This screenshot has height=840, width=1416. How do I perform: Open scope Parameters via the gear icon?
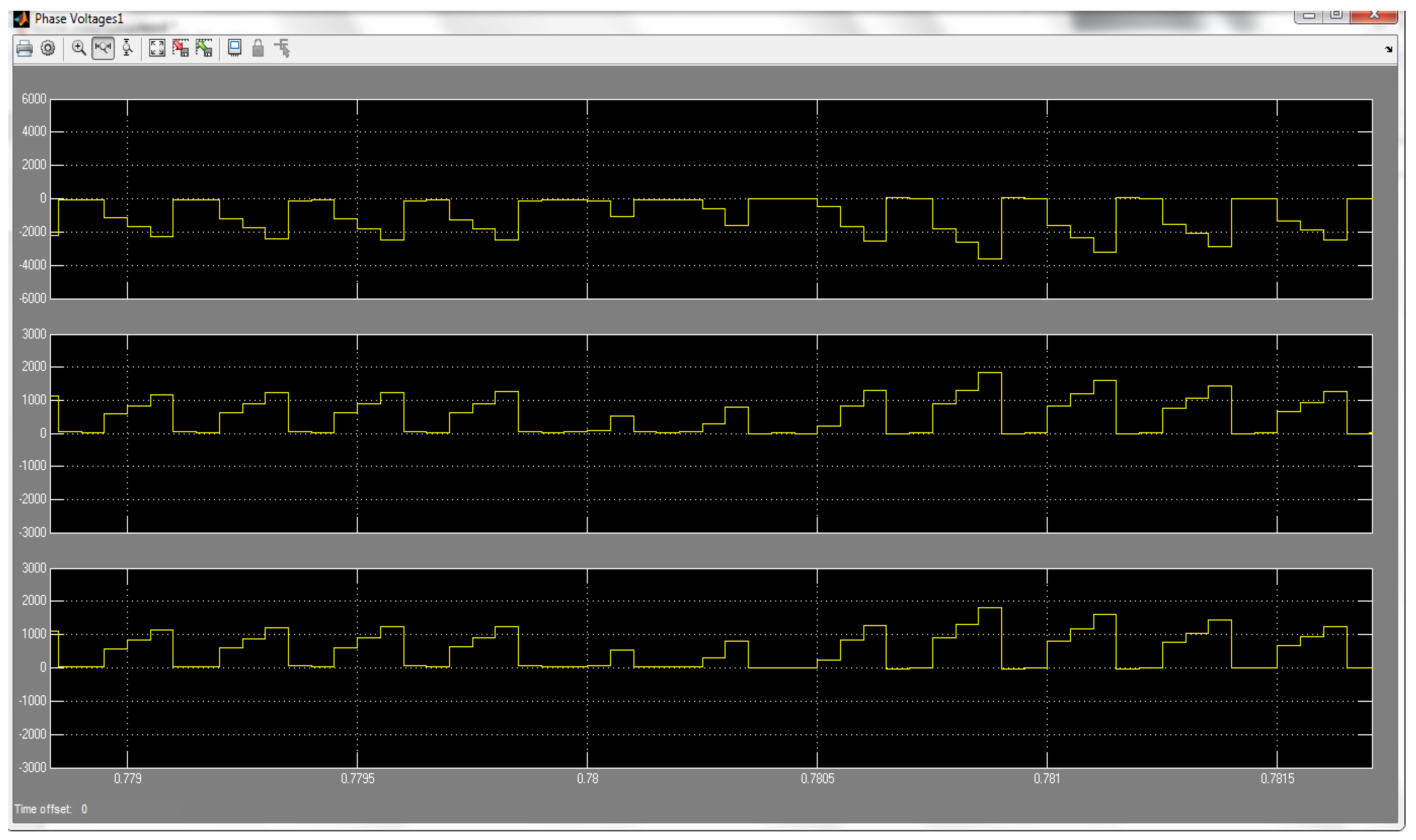(x=48, y=49)
